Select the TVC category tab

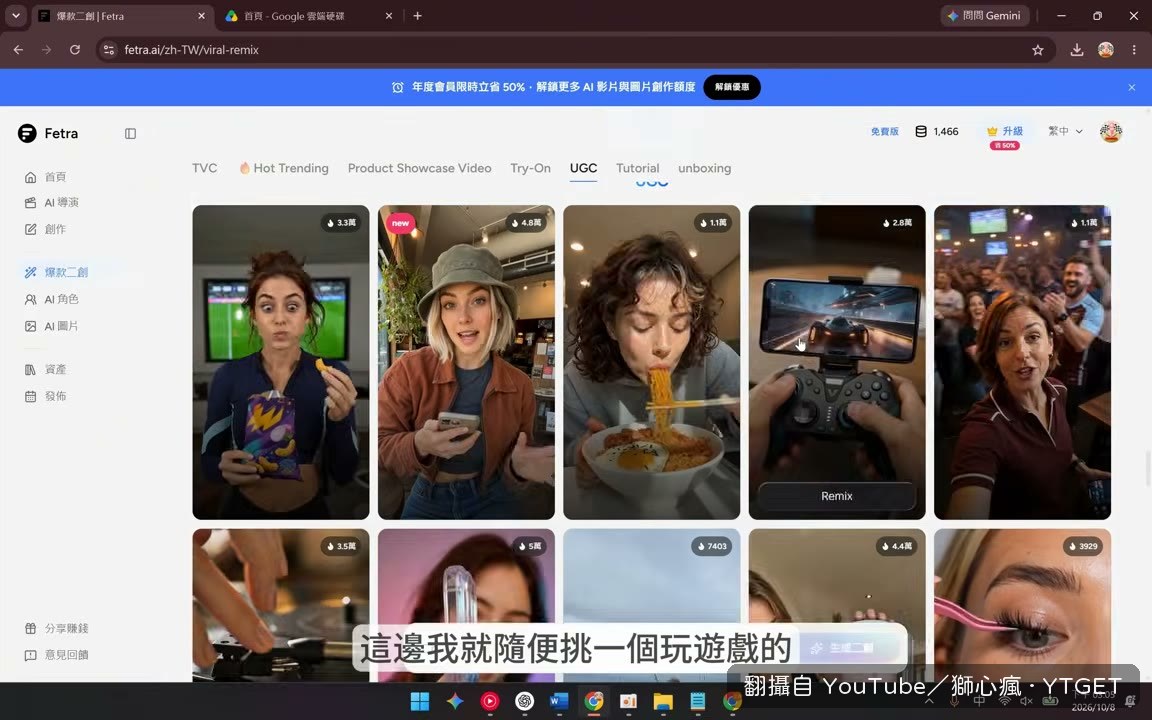[x=204, y=168]
